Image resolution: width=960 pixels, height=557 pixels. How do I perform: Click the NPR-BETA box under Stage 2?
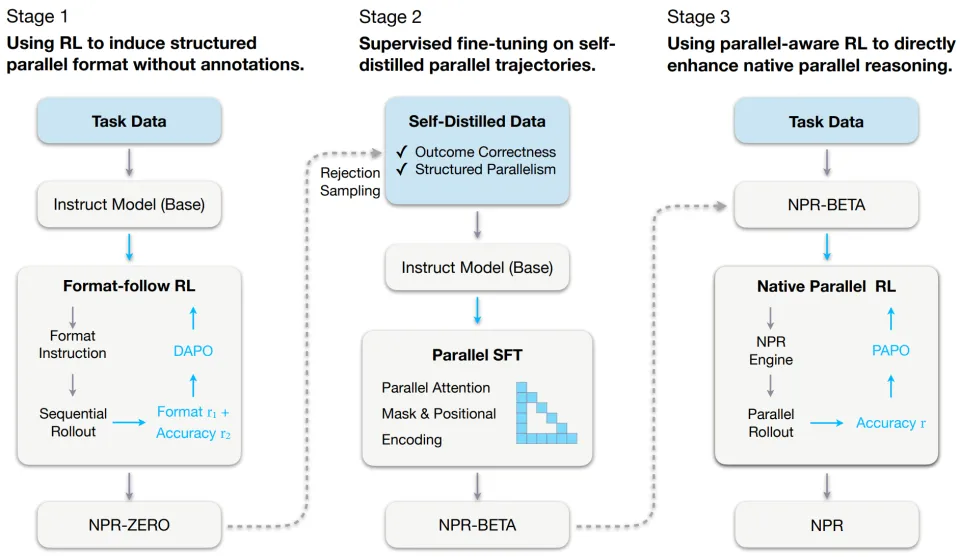click(x=477, y=524)
